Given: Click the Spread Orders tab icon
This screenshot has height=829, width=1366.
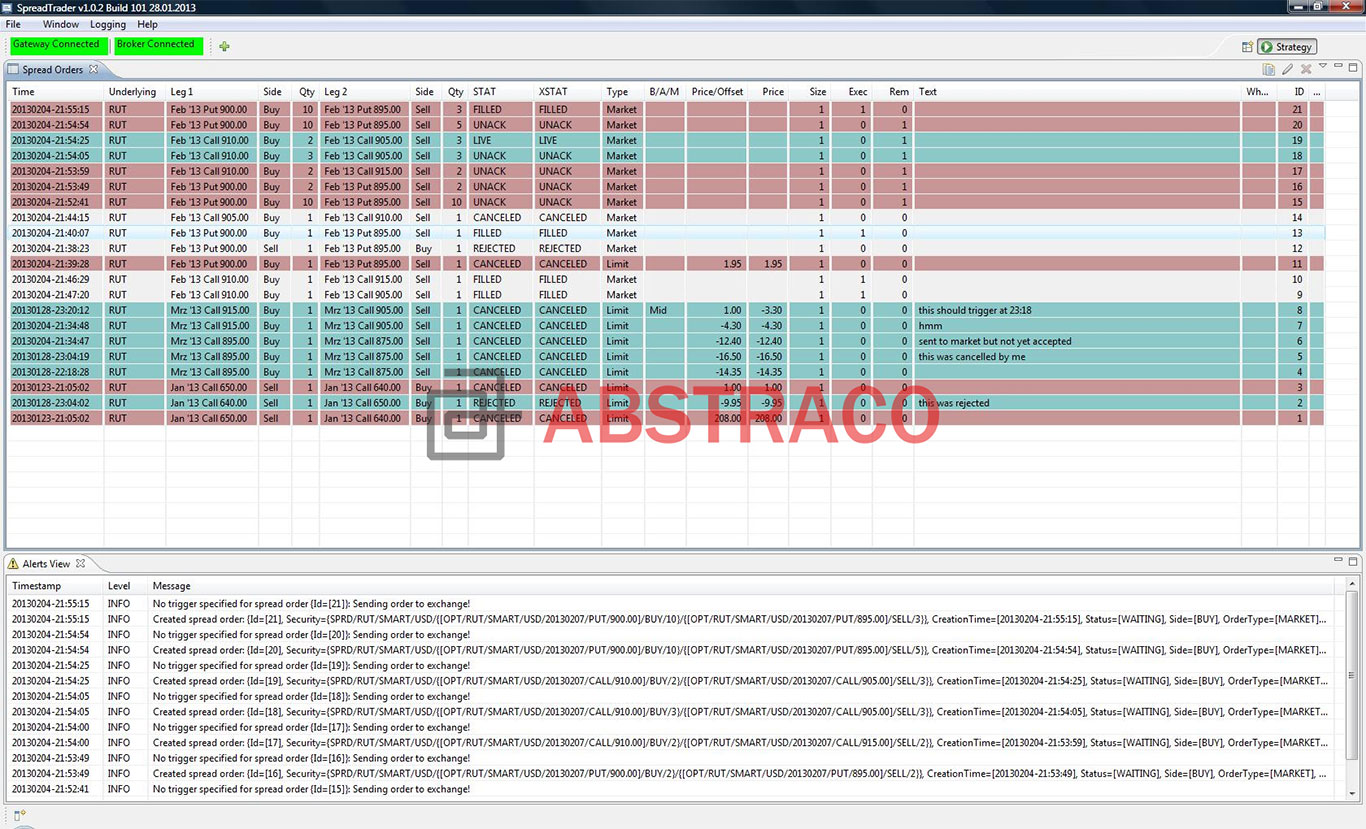Looking at the screenshot, I should (12, 69).
